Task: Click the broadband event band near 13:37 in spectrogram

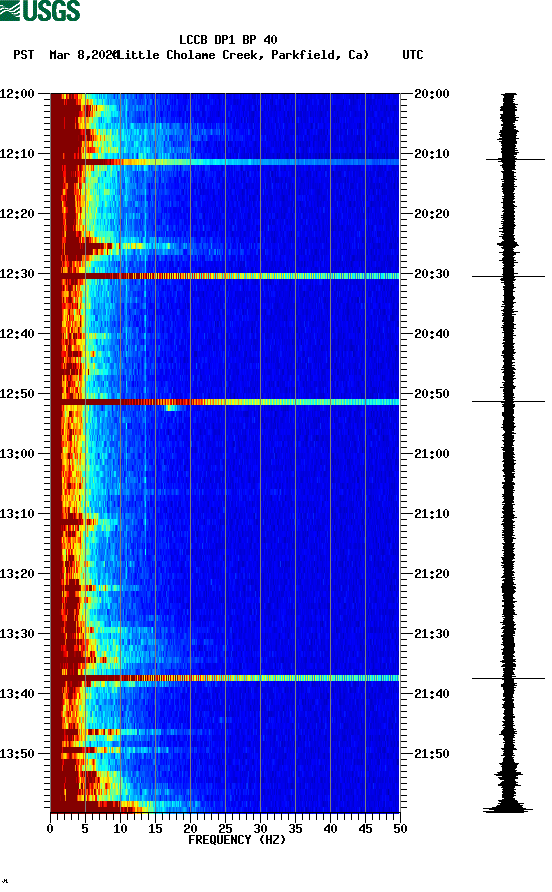Action: click(225, 678)
